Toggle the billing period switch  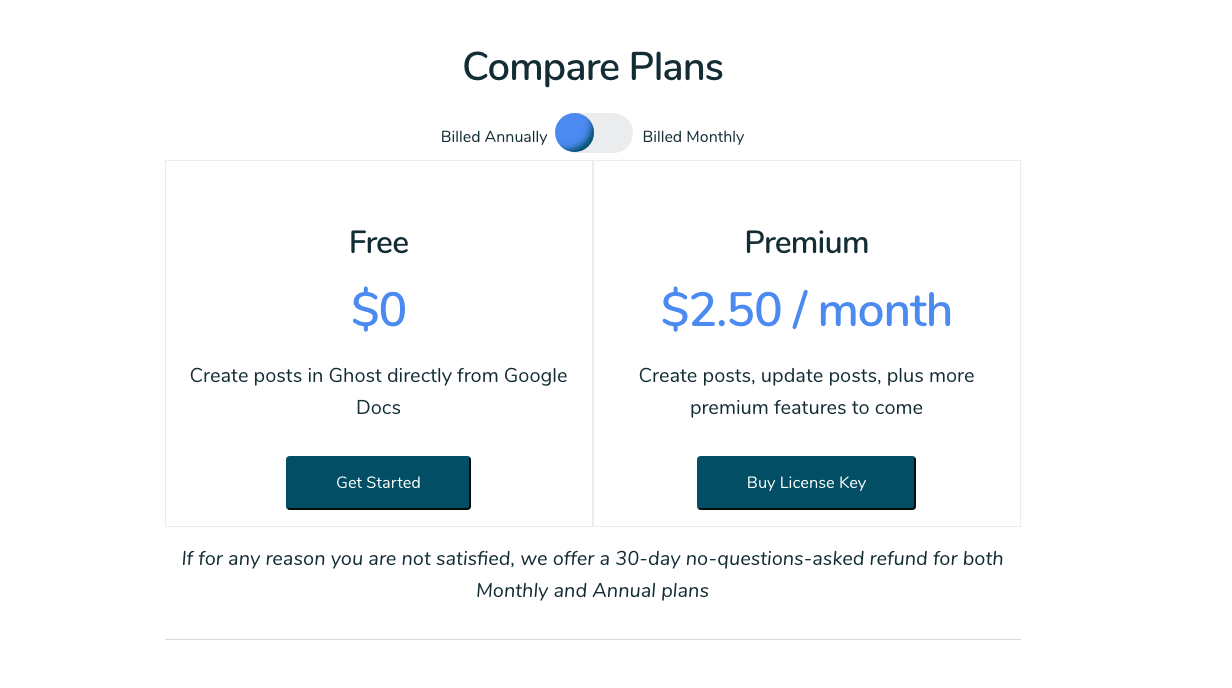click(594, 133)
